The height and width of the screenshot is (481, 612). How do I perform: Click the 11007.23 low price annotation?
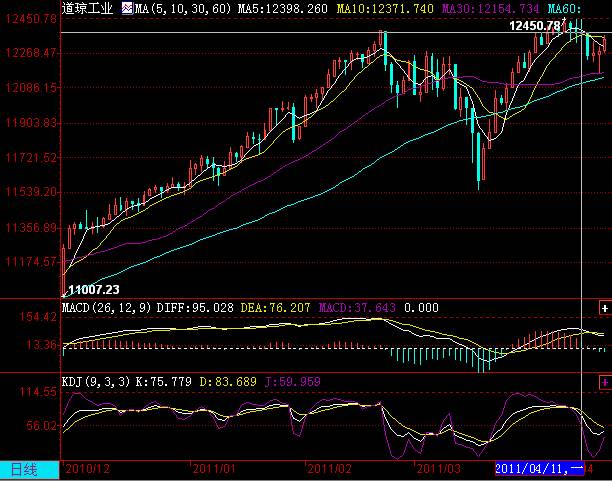pyautogui.click(x=94, y=290)
